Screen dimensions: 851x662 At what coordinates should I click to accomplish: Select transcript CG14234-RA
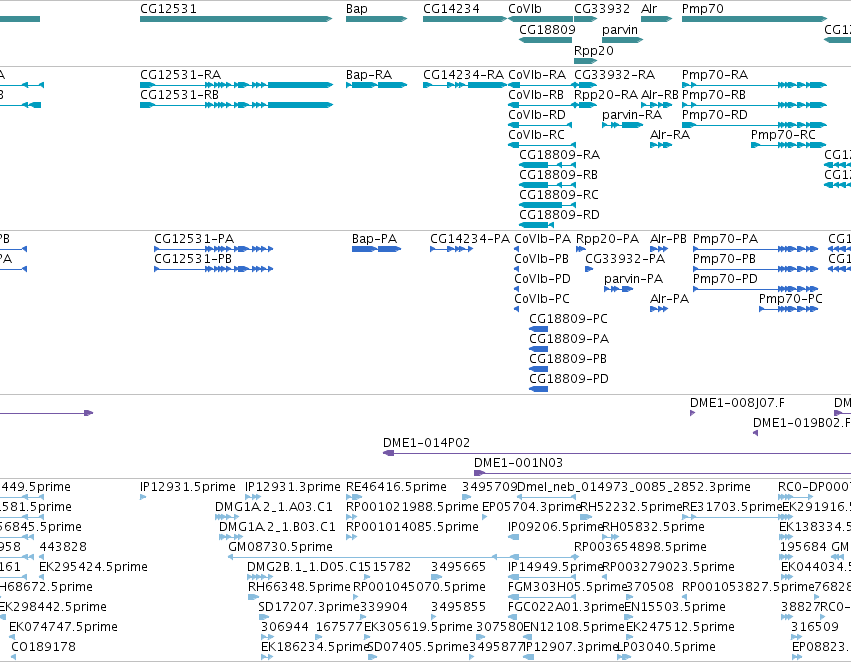point(463,74)
